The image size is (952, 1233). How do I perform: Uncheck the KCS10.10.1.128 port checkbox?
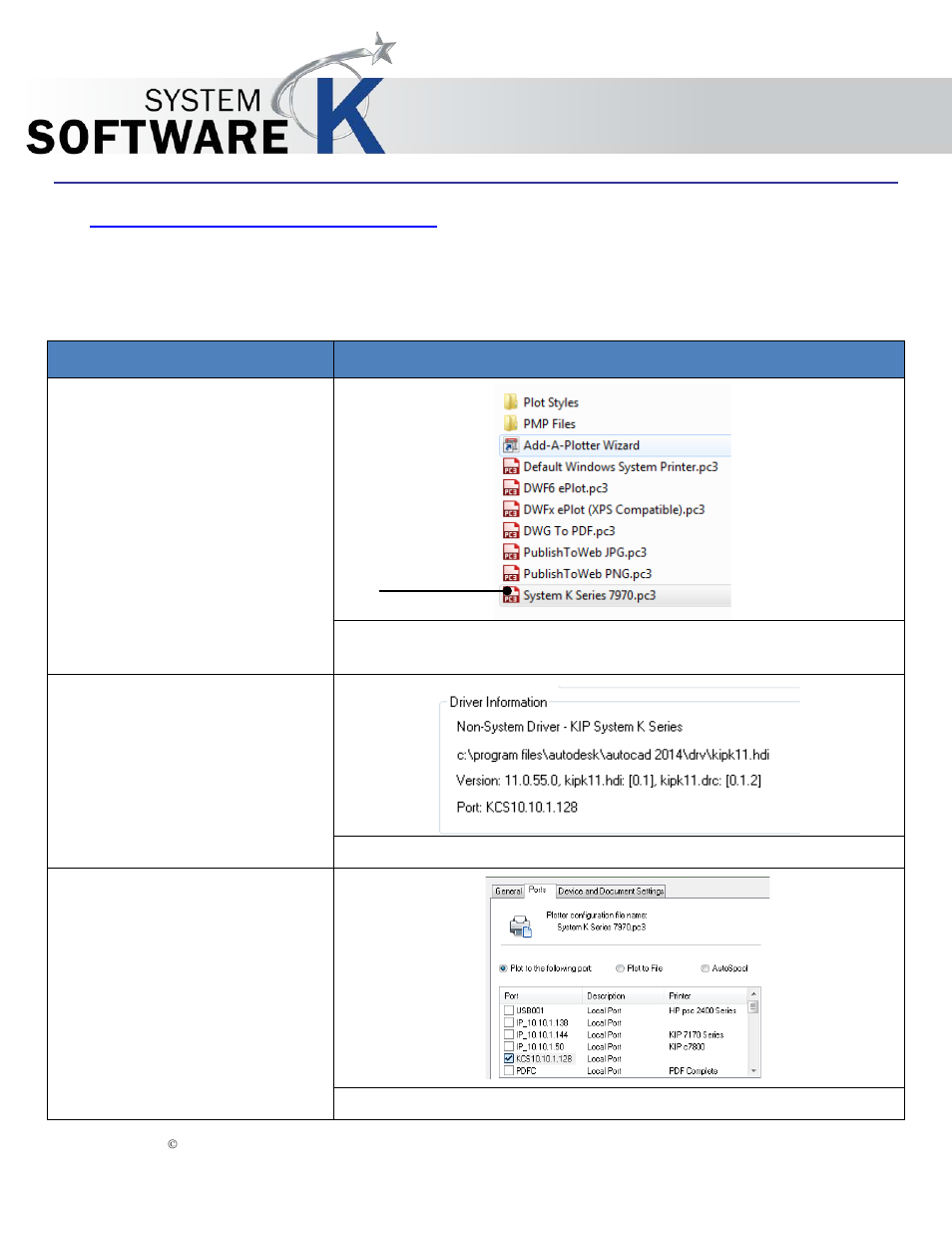coord(509,1058)
